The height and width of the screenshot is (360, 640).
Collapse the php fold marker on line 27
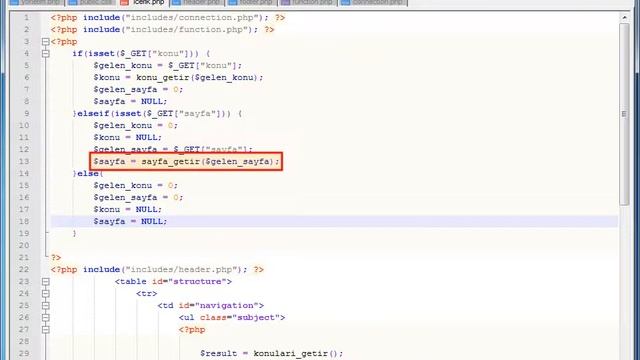pyautogui.click(x=46, y=329)
